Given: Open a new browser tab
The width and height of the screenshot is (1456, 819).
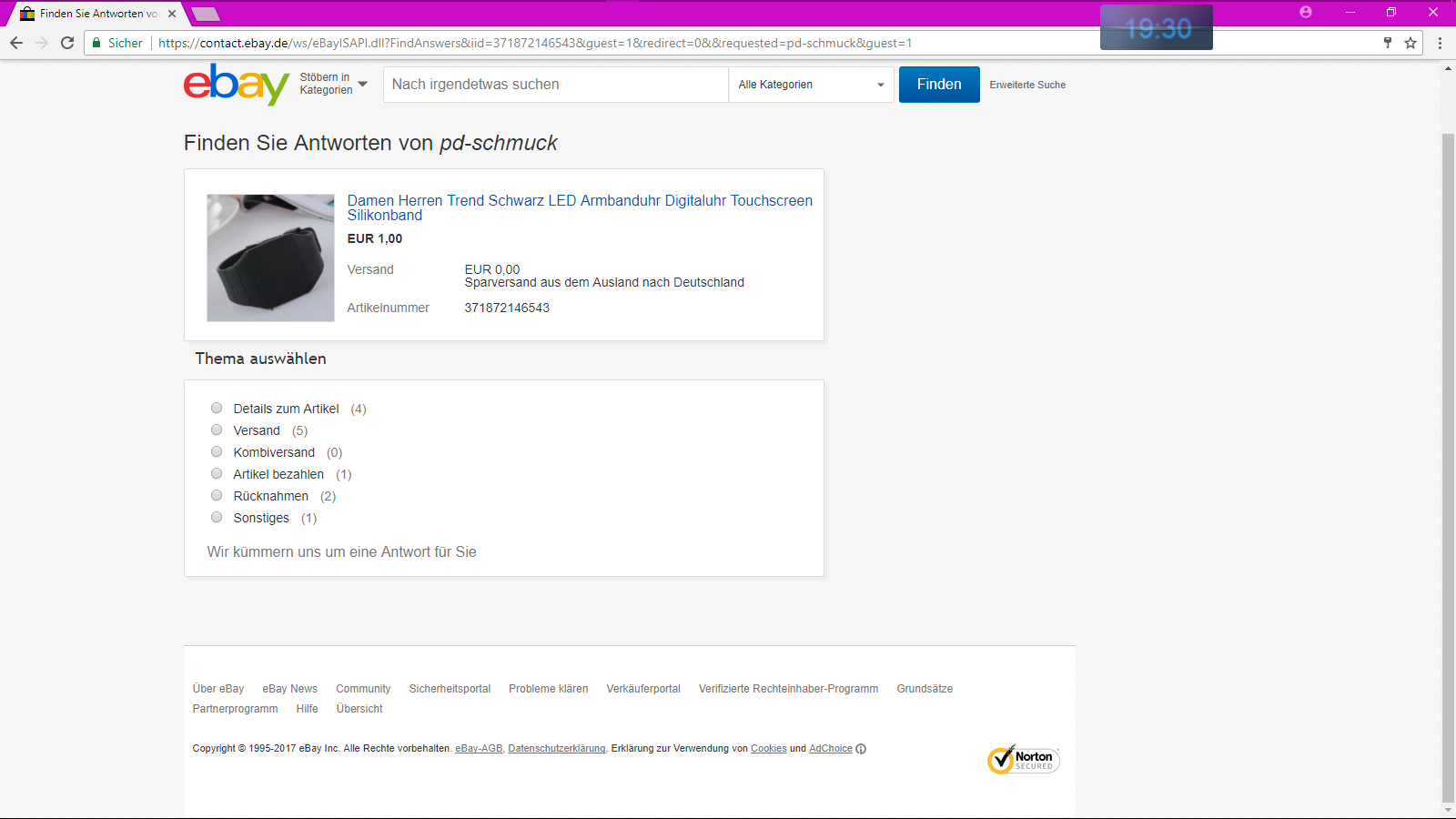Looking at the screenshot, I should 206,14.
